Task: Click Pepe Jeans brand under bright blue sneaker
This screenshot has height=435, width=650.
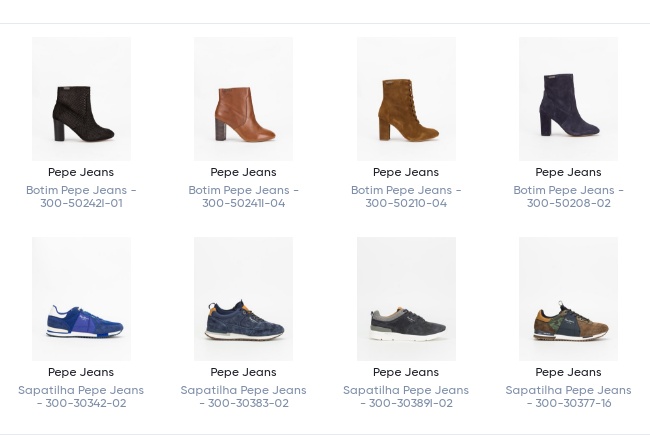Action: [81, 372]
